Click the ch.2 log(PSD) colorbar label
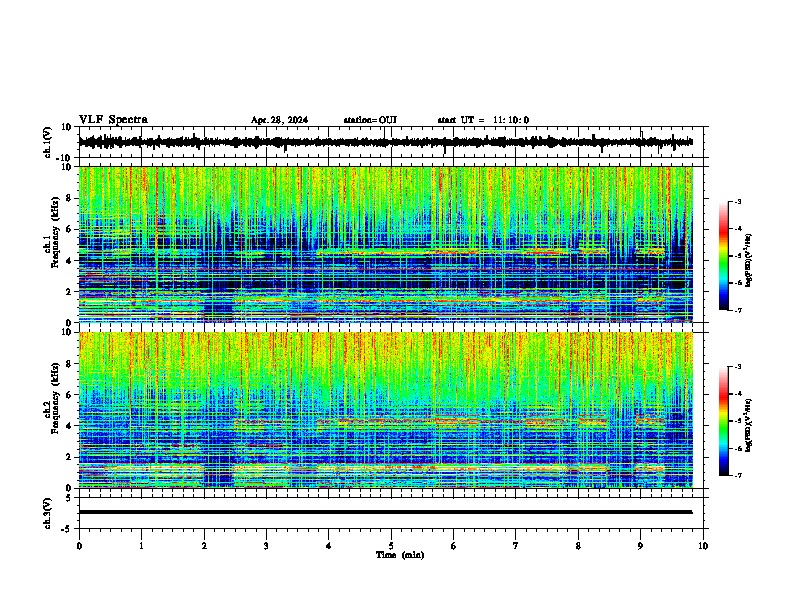This screenshot has width=792, height=612. [748, 425]
